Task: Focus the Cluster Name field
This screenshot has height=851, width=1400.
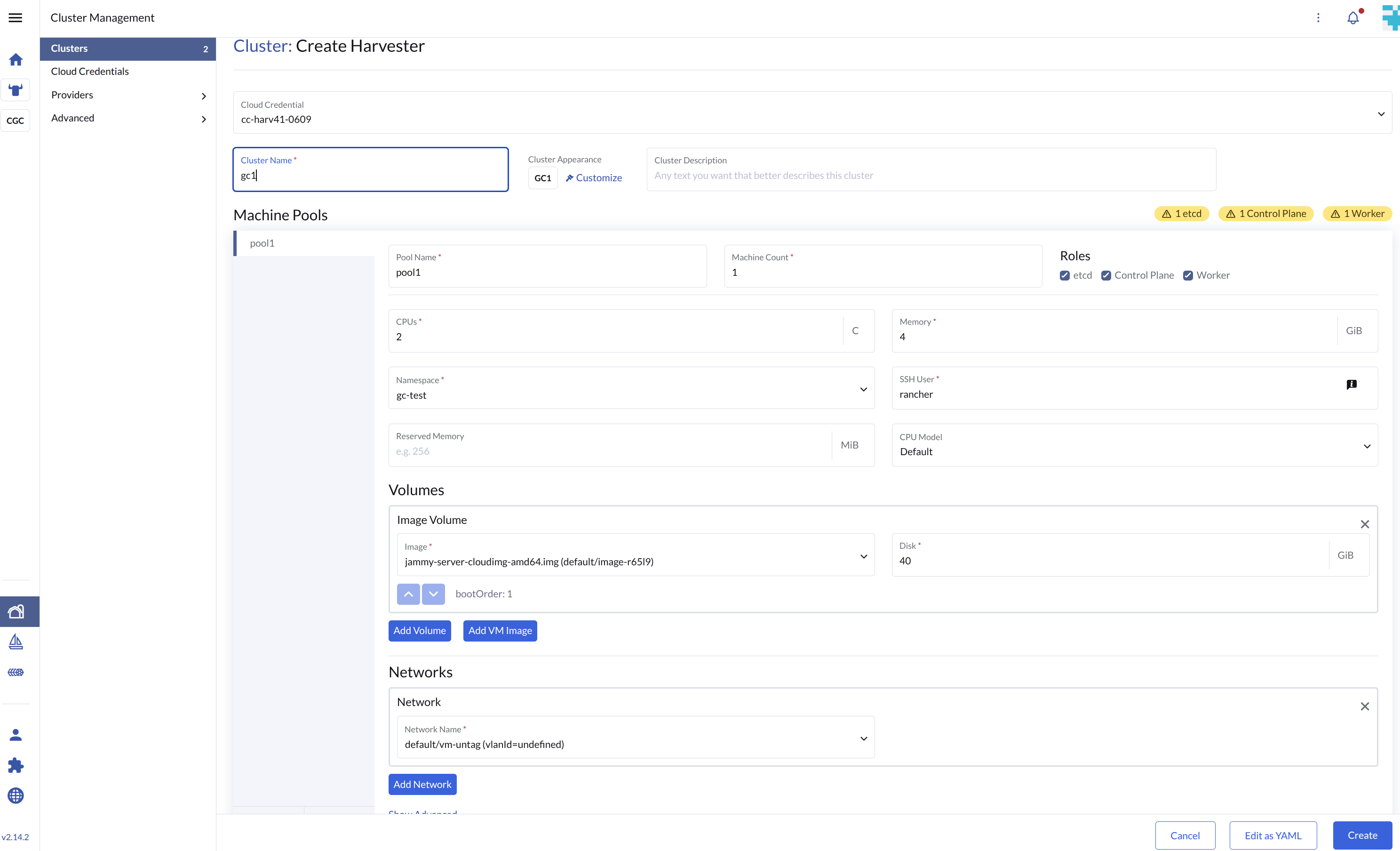Action: [x=370, y=169]
